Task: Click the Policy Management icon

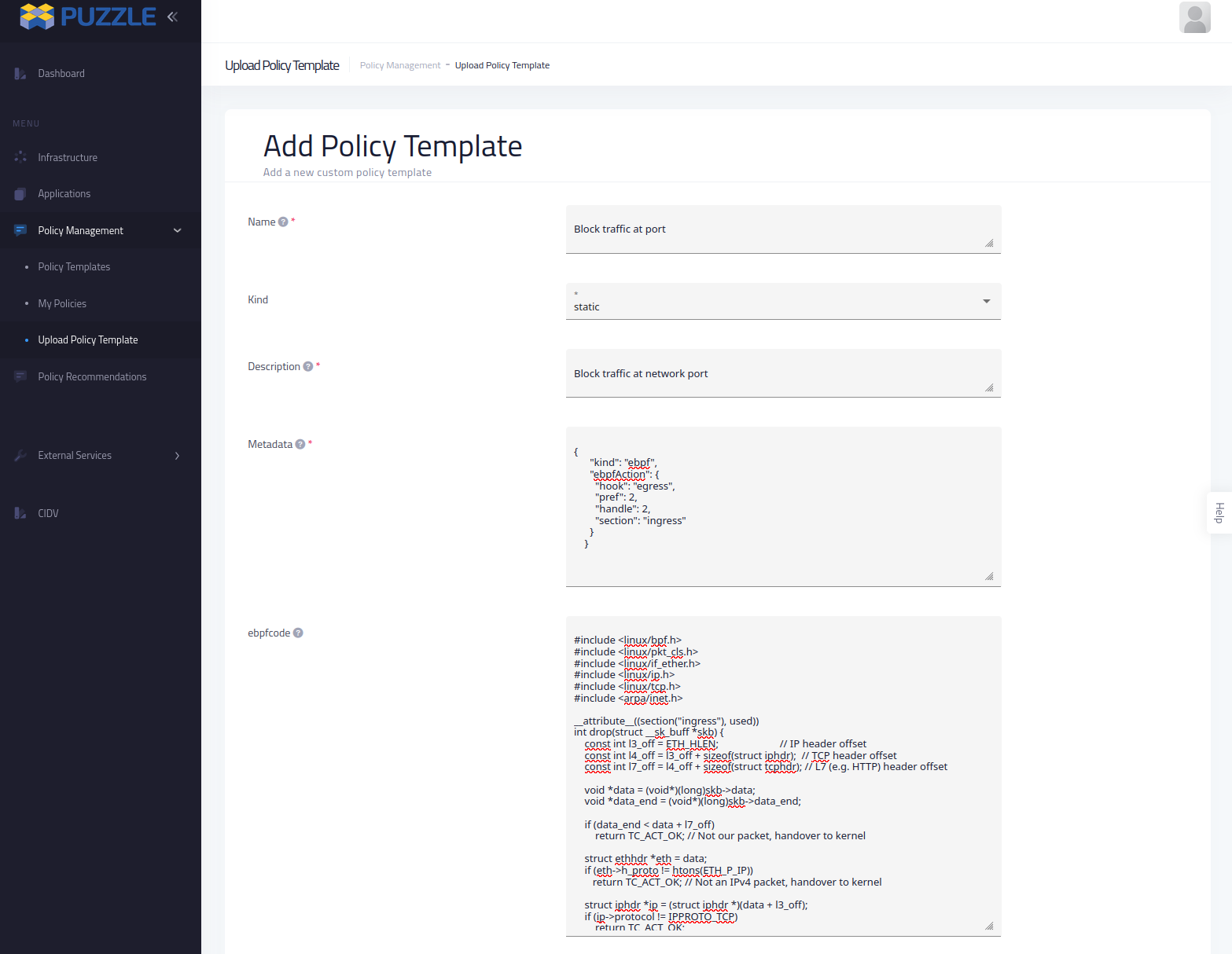Action: tap(20, 230)
